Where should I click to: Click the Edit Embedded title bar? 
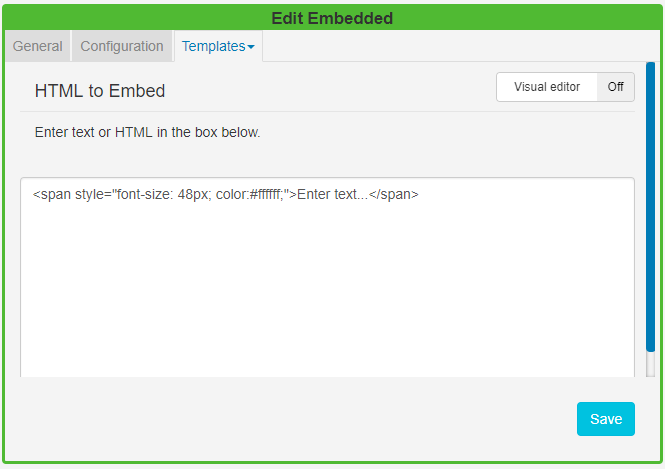[x=332, y=18]
